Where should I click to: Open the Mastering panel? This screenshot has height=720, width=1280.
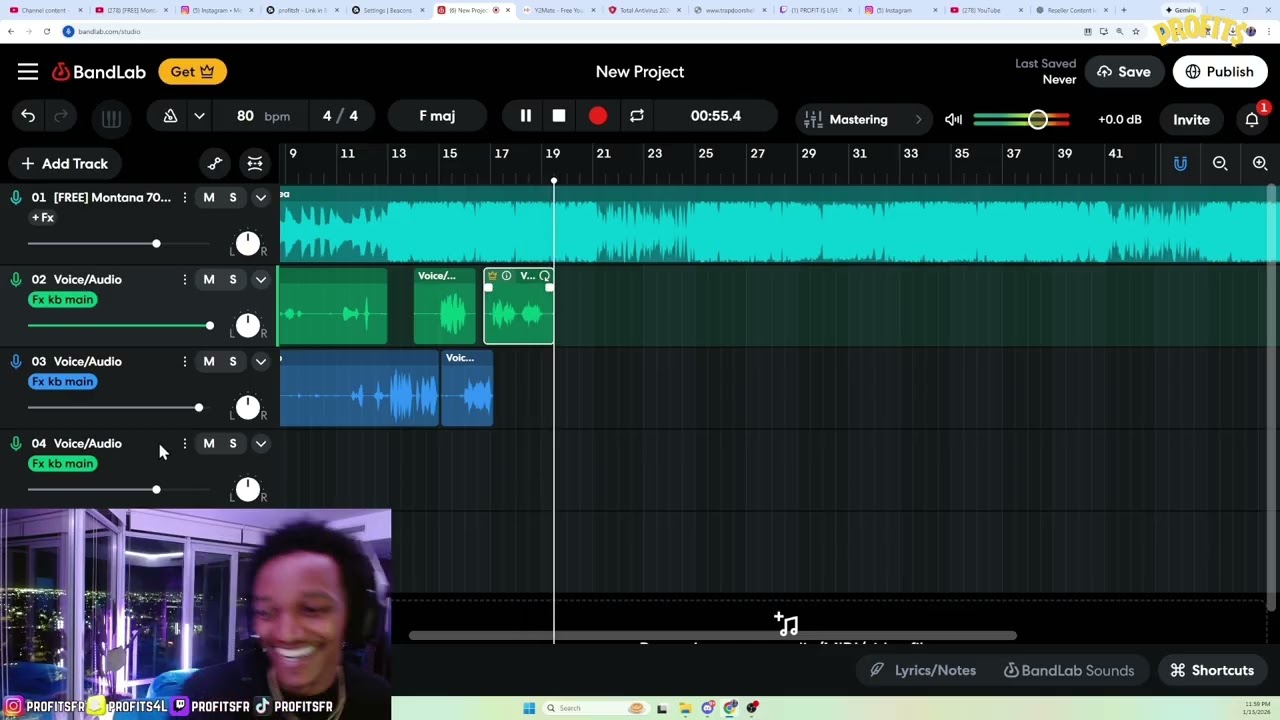point(866,119)
